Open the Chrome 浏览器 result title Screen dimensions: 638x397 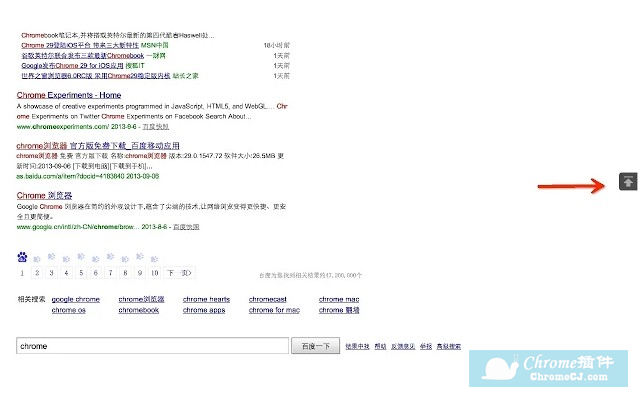pyautogui.click(x=44, y=196)
